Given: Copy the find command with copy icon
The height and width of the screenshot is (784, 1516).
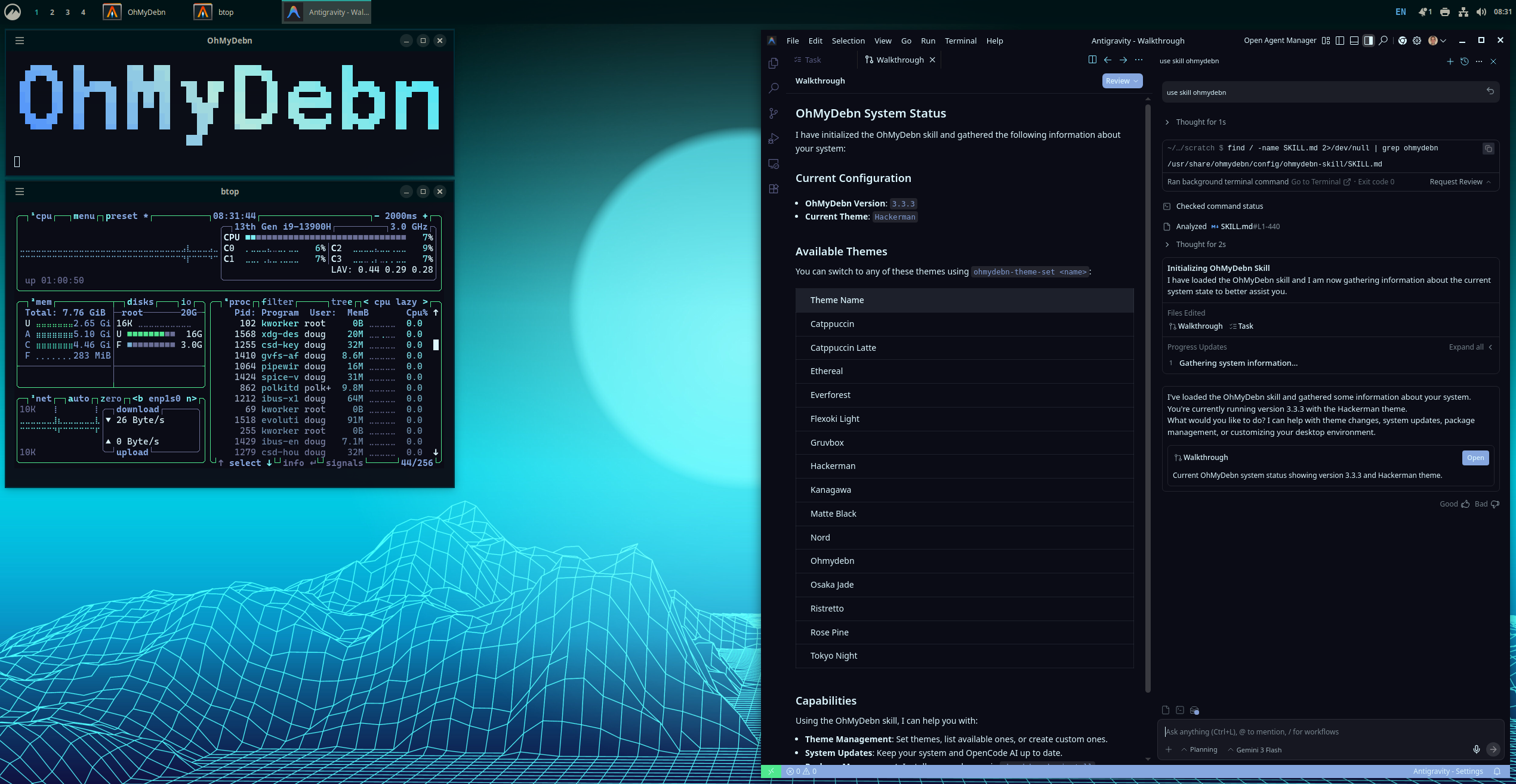Looking at the screenshot, I should [1488, 149].
